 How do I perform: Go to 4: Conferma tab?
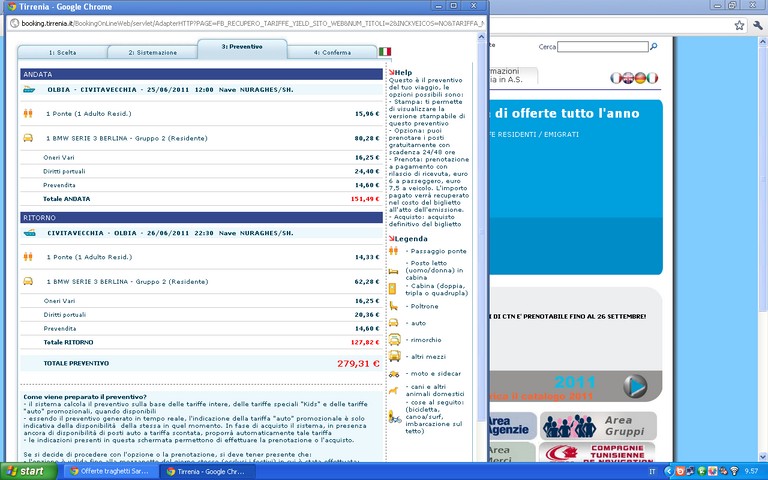[x=331, y=51]
